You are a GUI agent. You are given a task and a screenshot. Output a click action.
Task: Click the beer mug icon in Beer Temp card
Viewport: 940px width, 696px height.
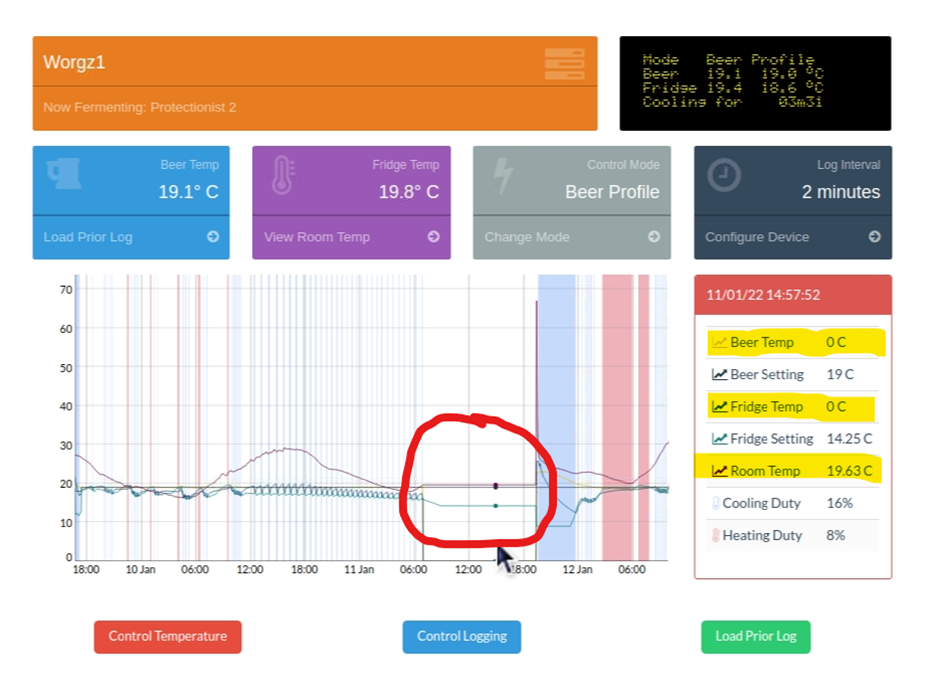point(64,174)
